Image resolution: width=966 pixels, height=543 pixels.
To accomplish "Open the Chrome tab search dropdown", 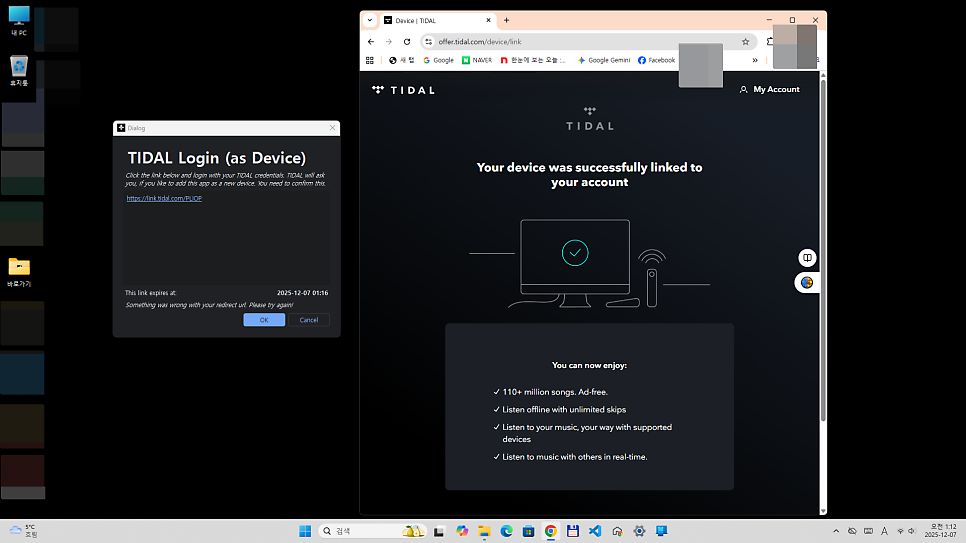I will pyautogui.click(x=370, y=20).
